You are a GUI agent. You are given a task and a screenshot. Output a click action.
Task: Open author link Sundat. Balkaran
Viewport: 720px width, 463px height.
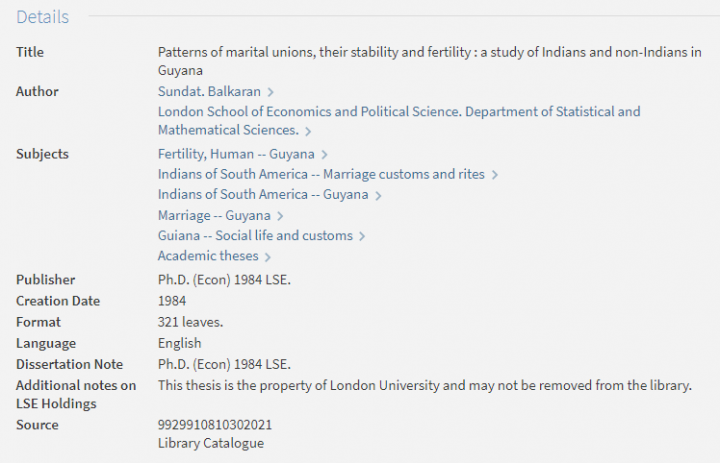[x=208, y=92]
